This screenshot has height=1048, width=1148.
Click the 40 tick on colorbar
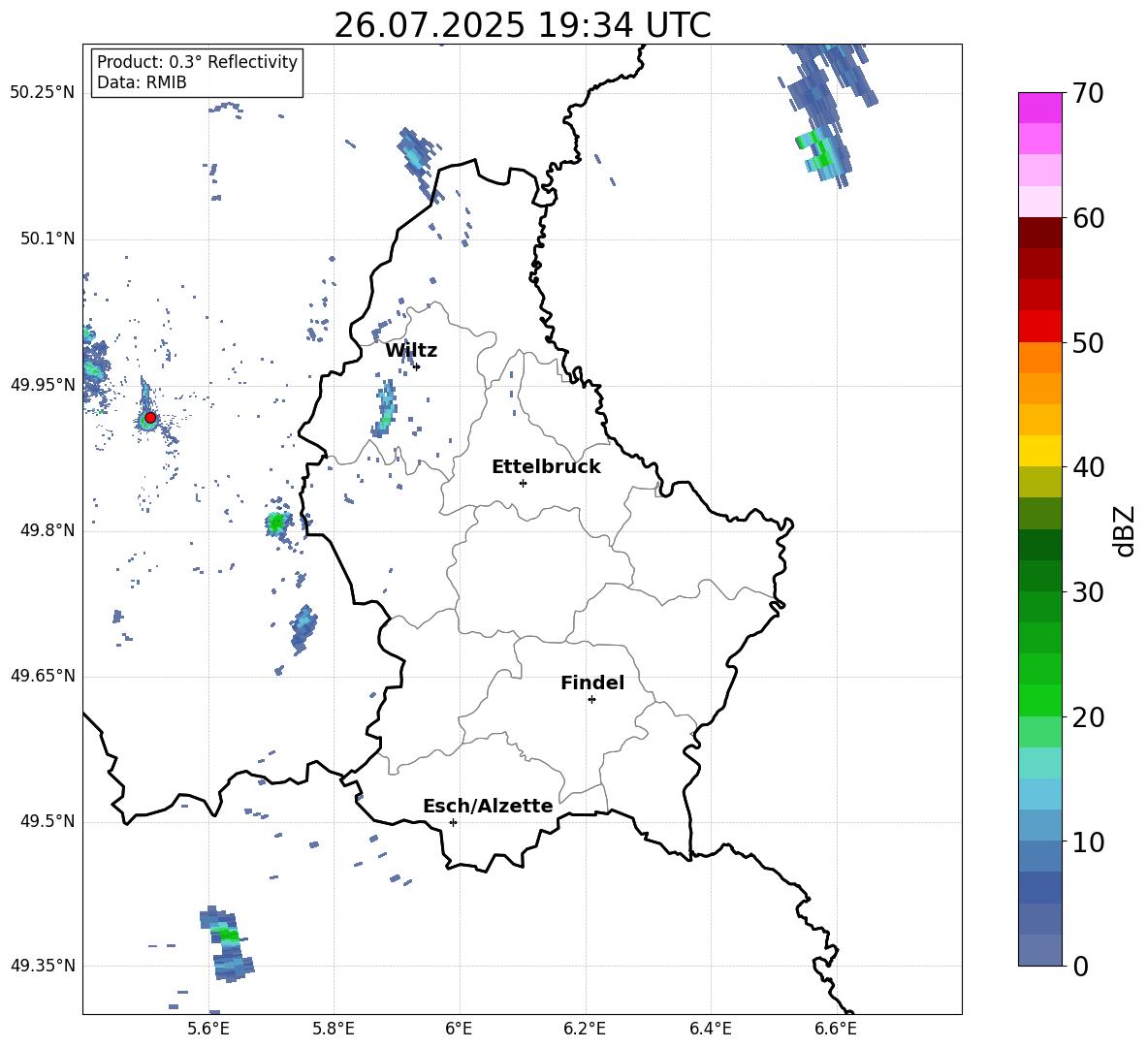[x=1088, y=467]
